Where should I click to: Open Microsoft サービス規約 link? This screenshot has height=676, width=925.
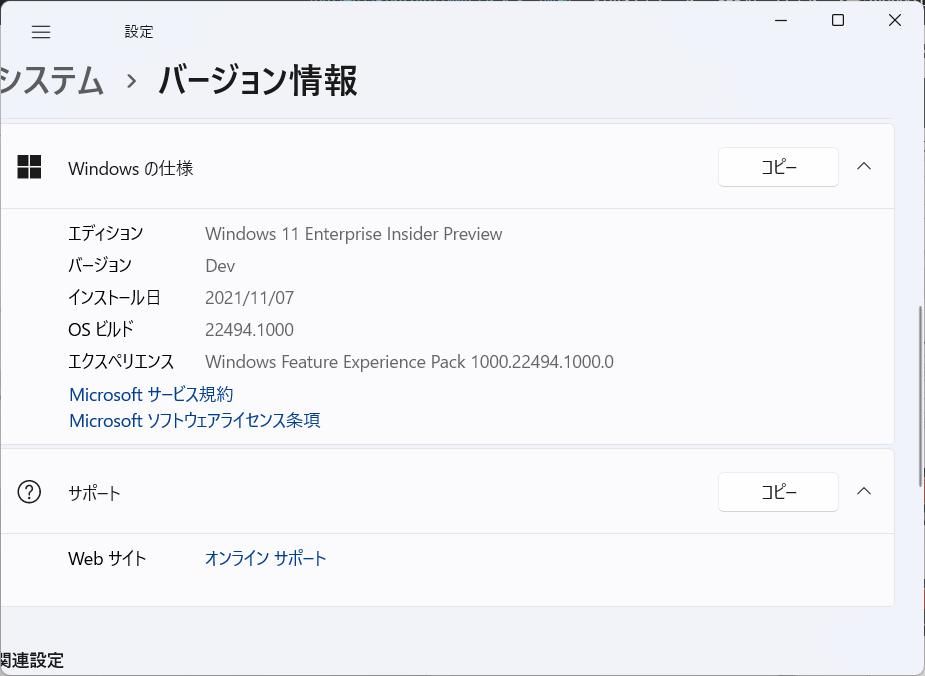[151, 395]
